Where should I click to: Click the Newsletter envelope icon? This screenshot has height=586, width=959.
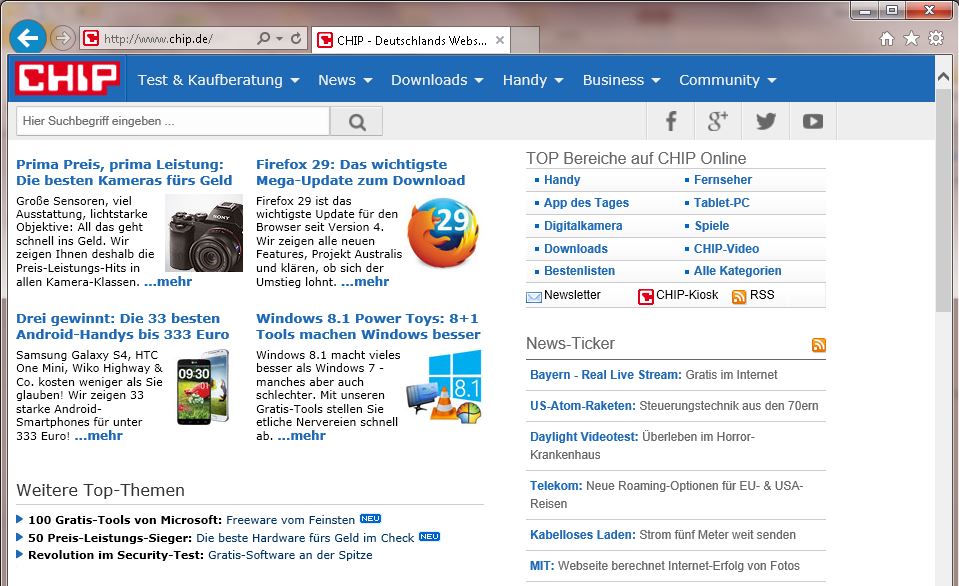point(534,297)
